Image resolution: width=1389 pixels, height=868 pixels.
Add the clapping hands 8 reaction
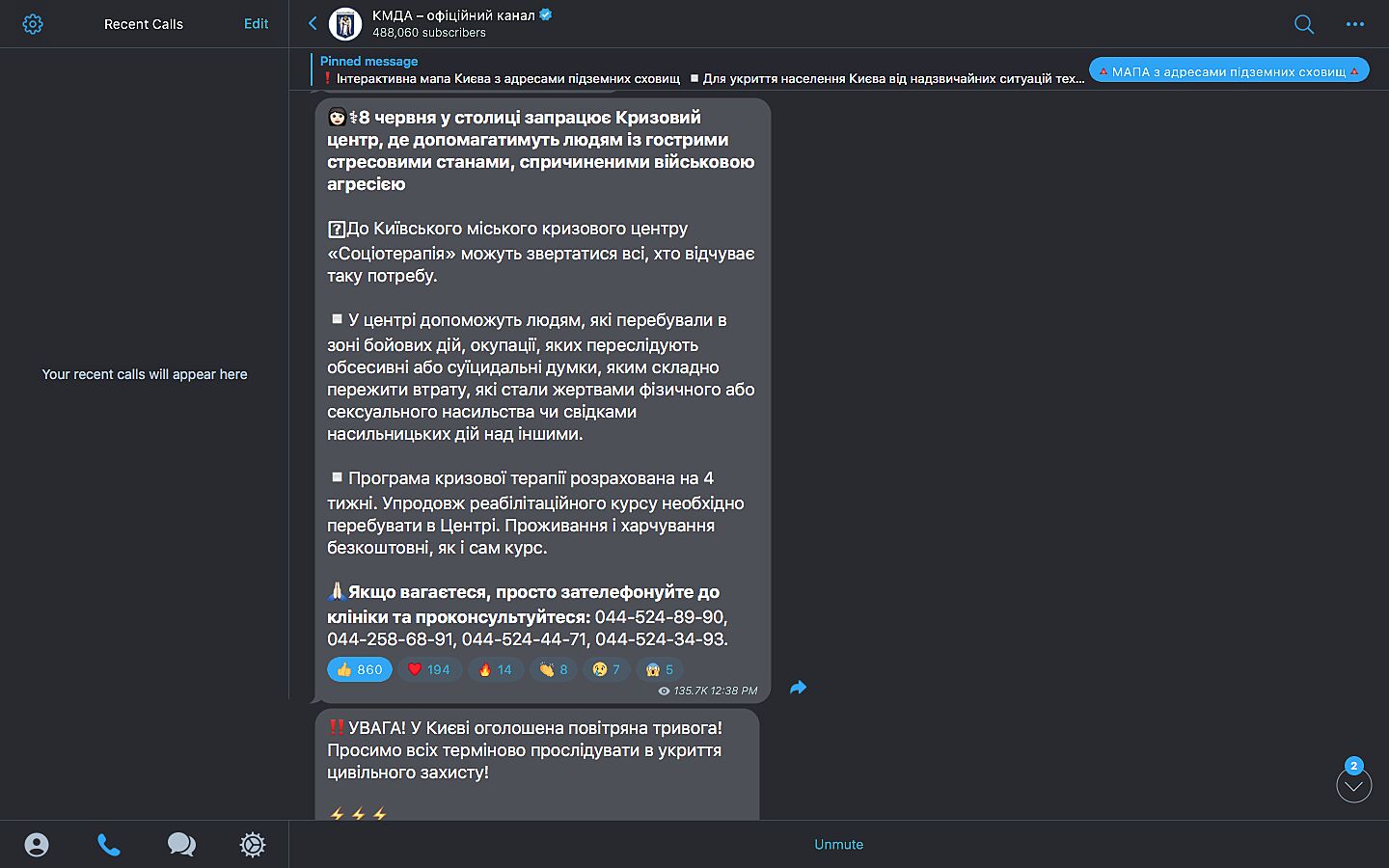pyautogui.click(x=554, y=669)
